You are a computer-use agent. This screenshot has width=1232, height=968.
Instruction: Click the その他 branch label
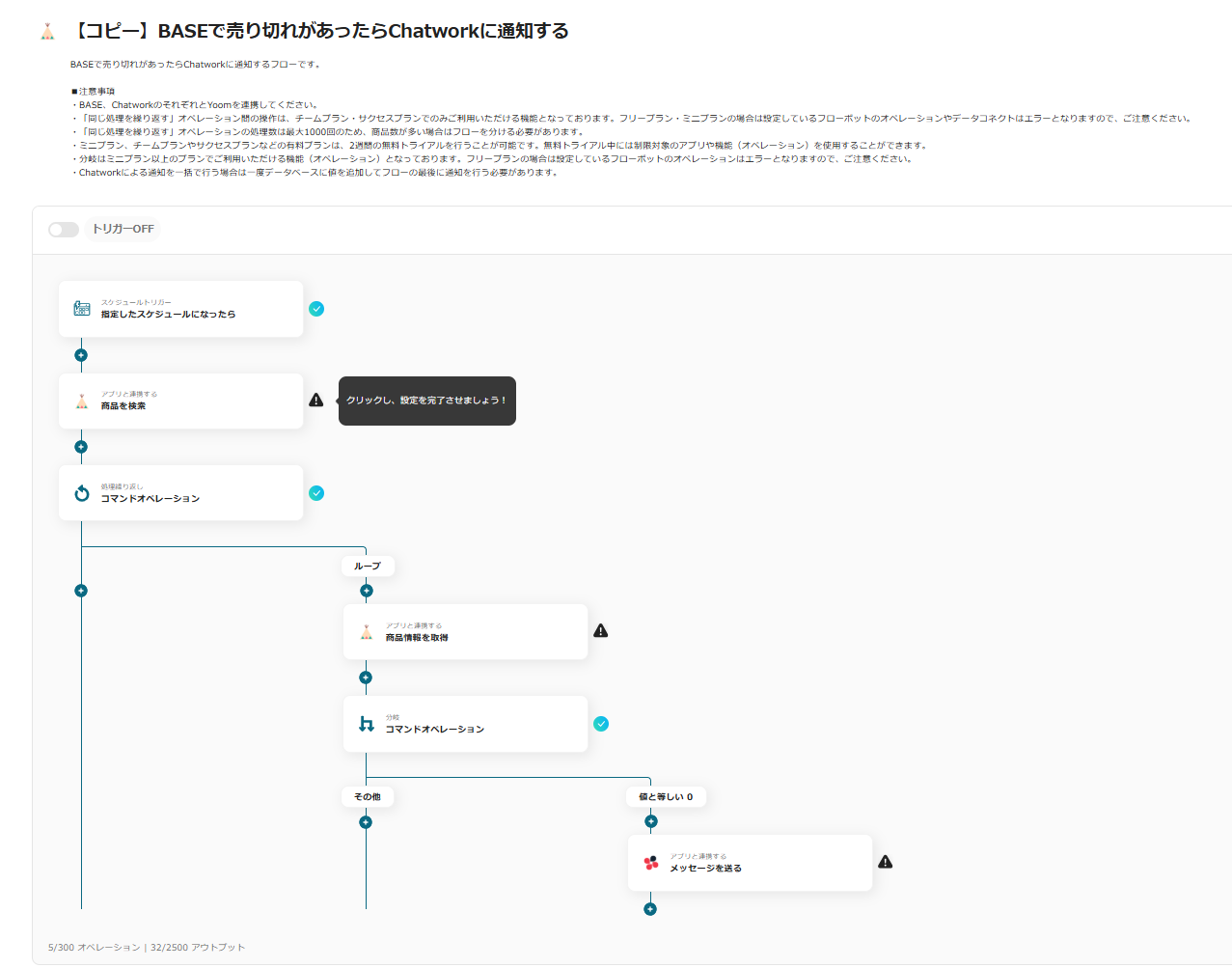368,797
